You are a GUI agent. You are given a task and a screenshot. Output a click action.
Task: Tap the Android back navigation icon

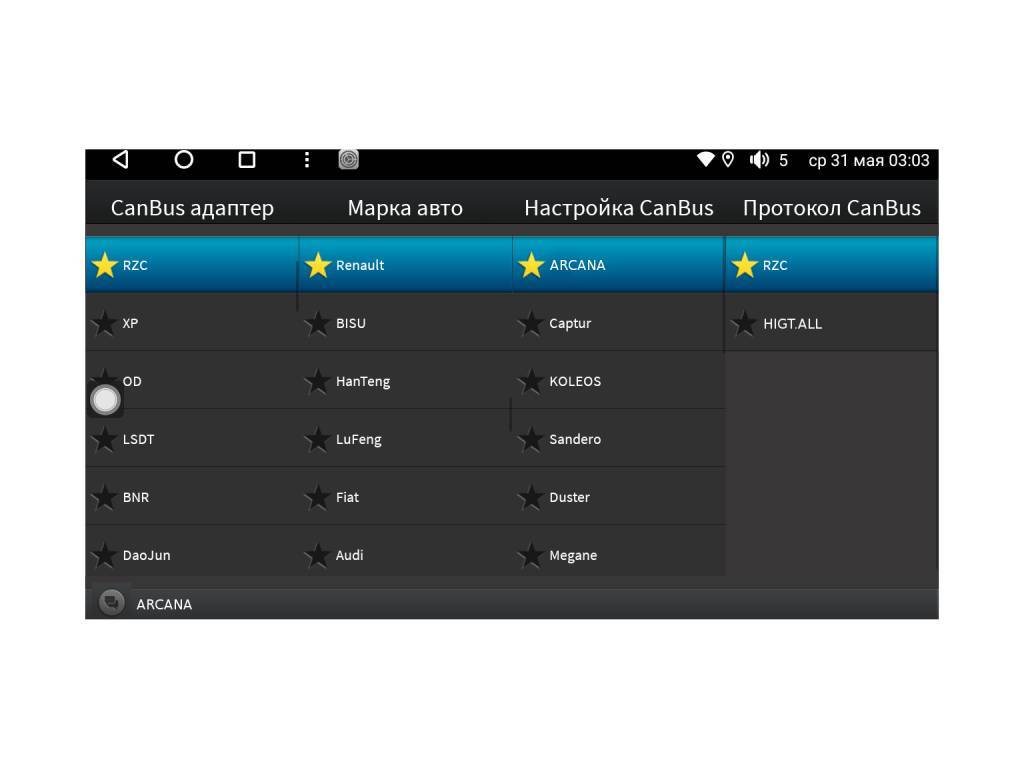121,159
